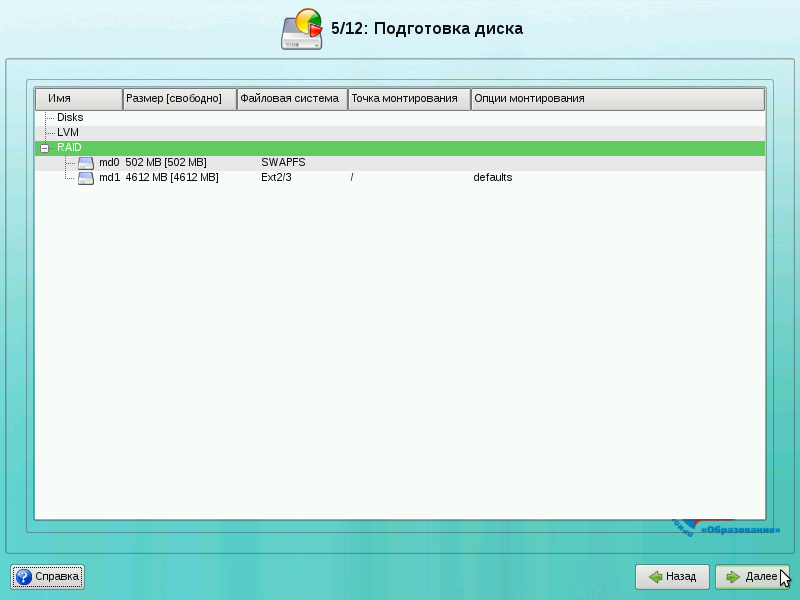Image resolution: width=800 pixels, height=600 pixels.
Task: Open help with the Справка button
Action: coord(47,577)
